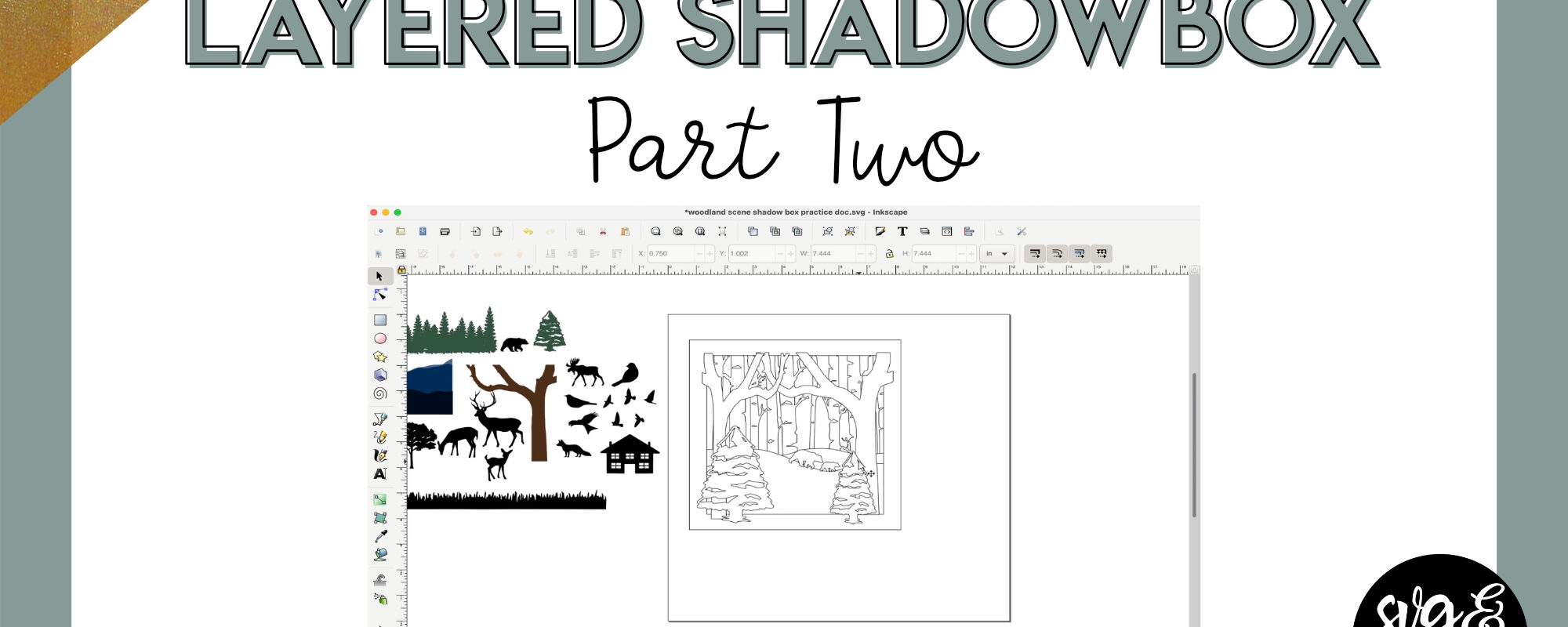Click the Duplicate objects icon
The width and height of the screenshot is (1568, 627).
pos(753,231)
